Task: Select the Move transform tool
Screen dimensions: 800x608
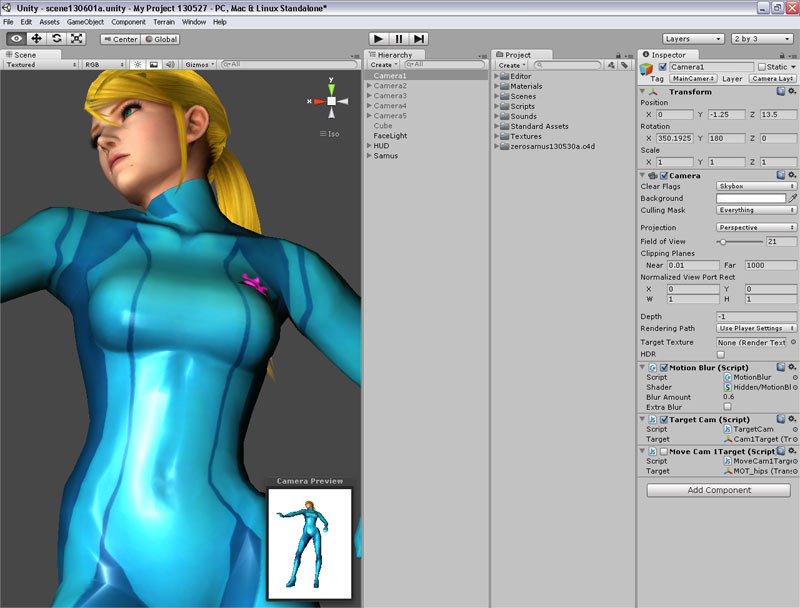Action: pos(36,39)
